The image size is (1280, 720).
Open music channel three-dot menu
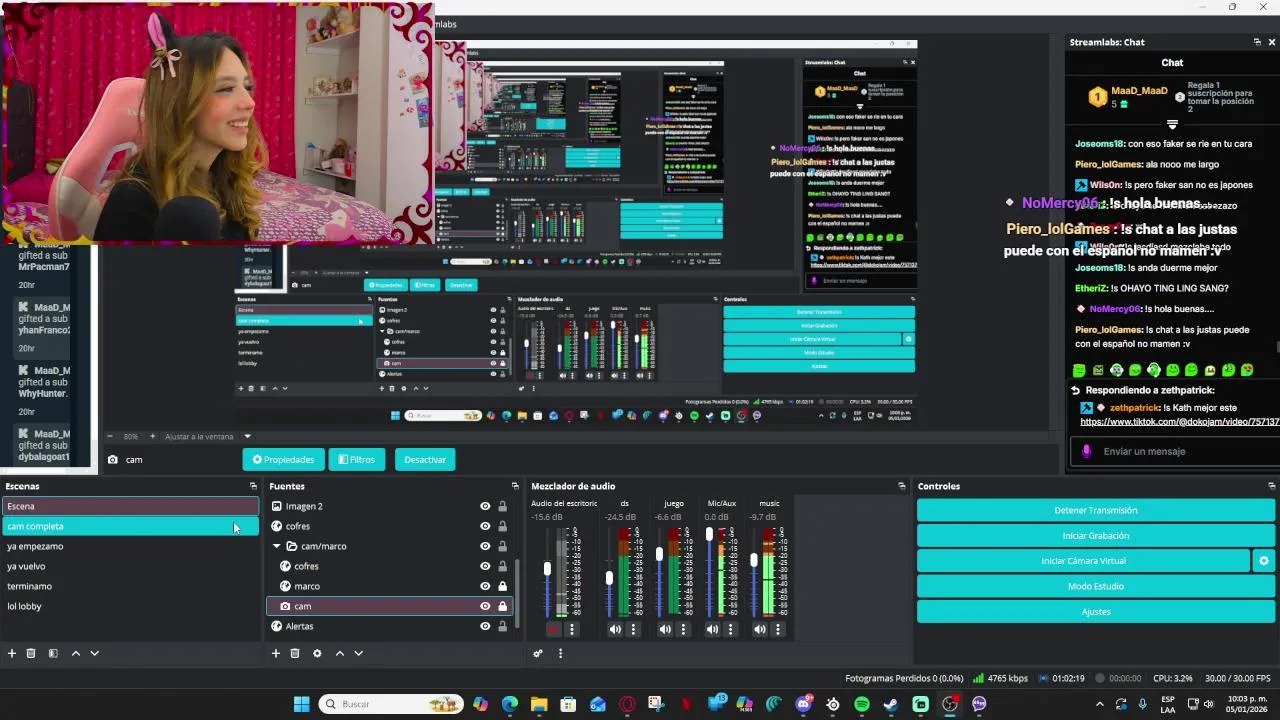(x=777, y=629)
